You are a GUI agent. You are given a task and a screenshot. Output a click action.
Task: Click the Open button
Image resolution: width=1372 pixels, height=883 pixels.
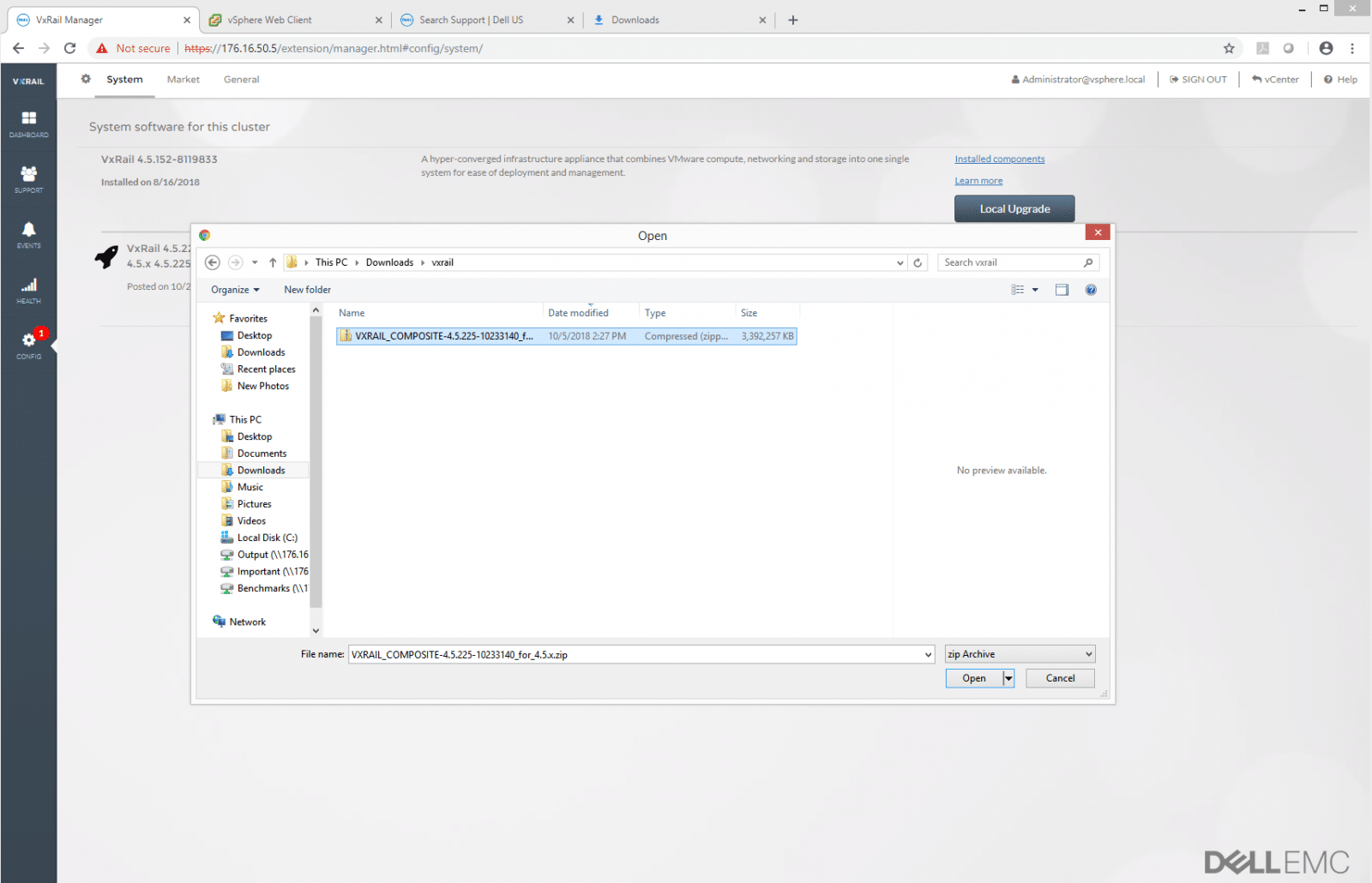(x=974, y=678)
